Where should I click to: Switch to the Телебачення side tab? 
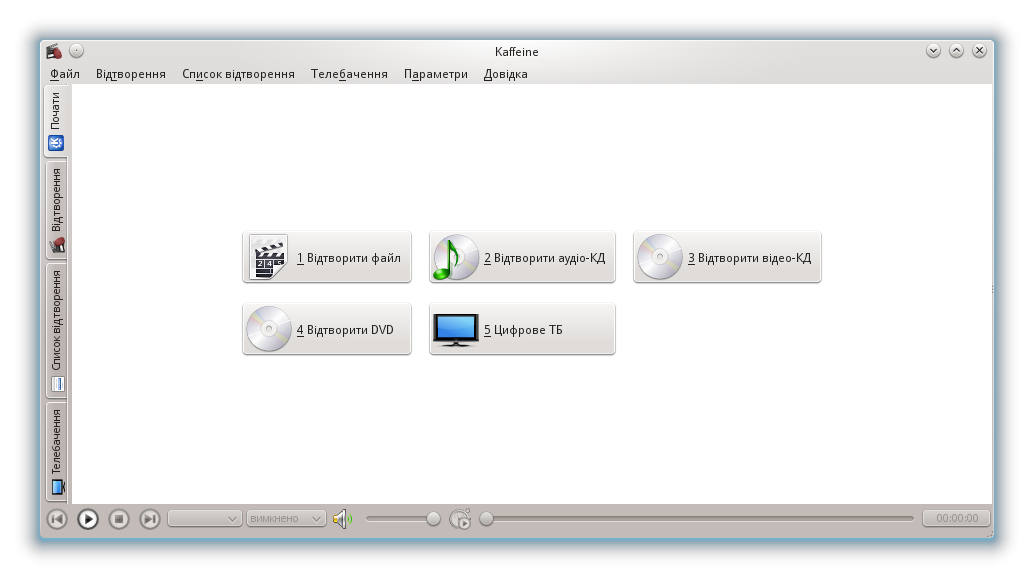point(57,451)
